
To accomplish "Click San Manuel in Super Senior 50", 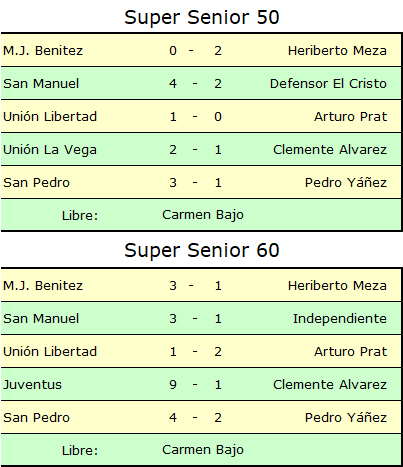I will (x=41, y=84).
